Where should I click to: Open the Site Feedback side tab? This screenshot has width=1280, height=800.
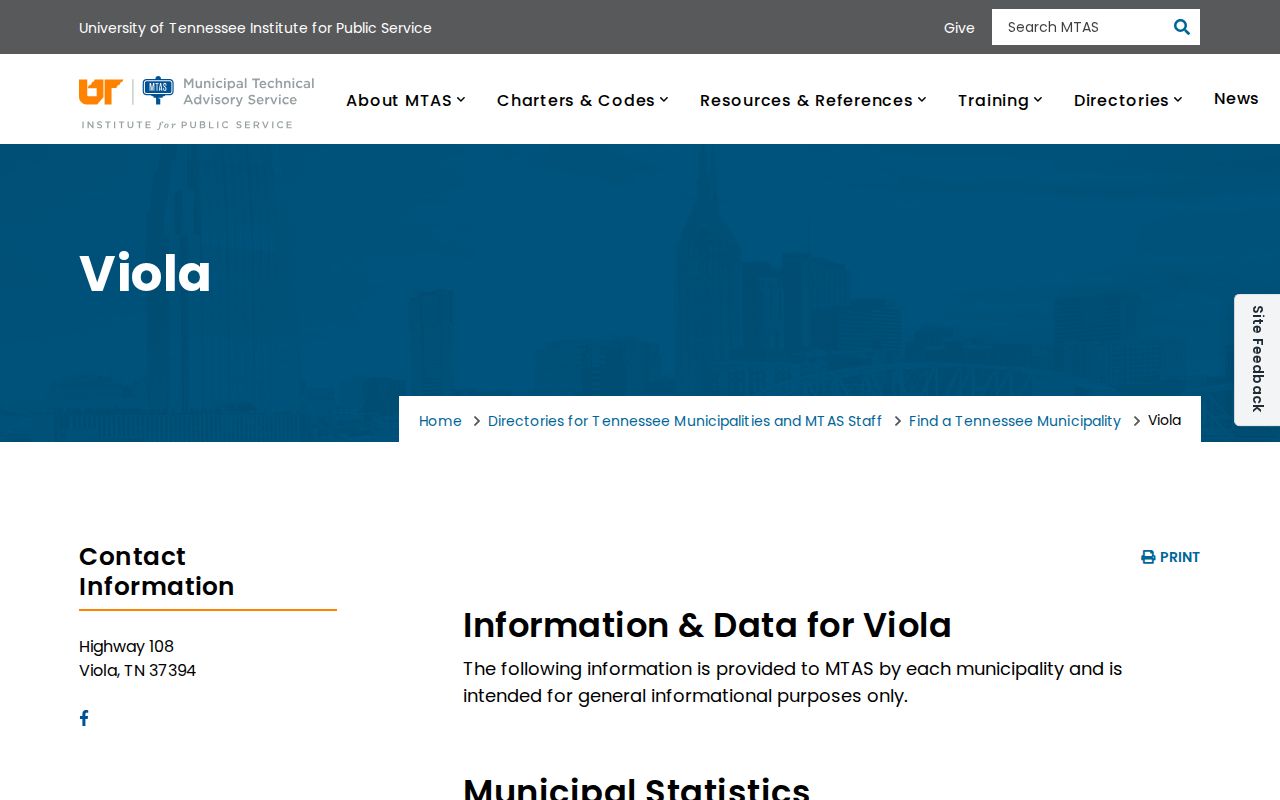(x=1257, y=359)
